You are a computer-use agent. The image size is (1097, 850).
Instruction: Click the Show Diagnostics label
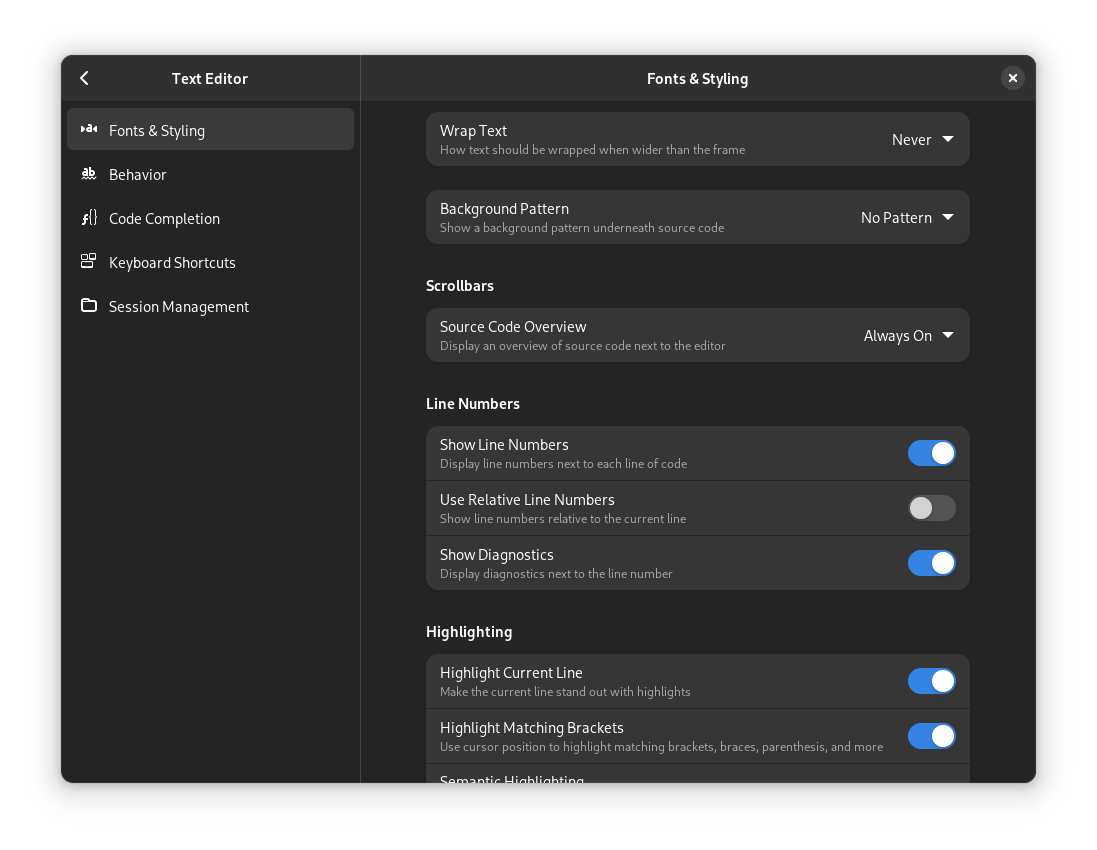[496, 555]
